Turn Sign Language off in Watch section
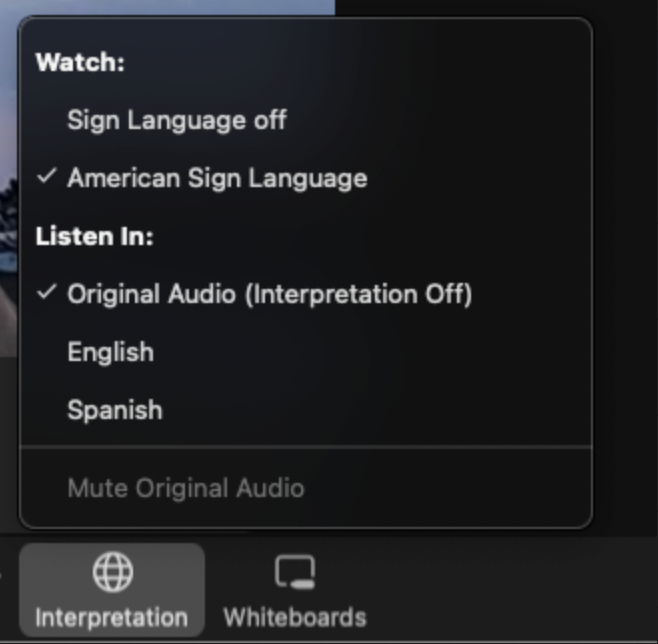The width and height of the screenshot is (658, 644). tap(177, 120)
